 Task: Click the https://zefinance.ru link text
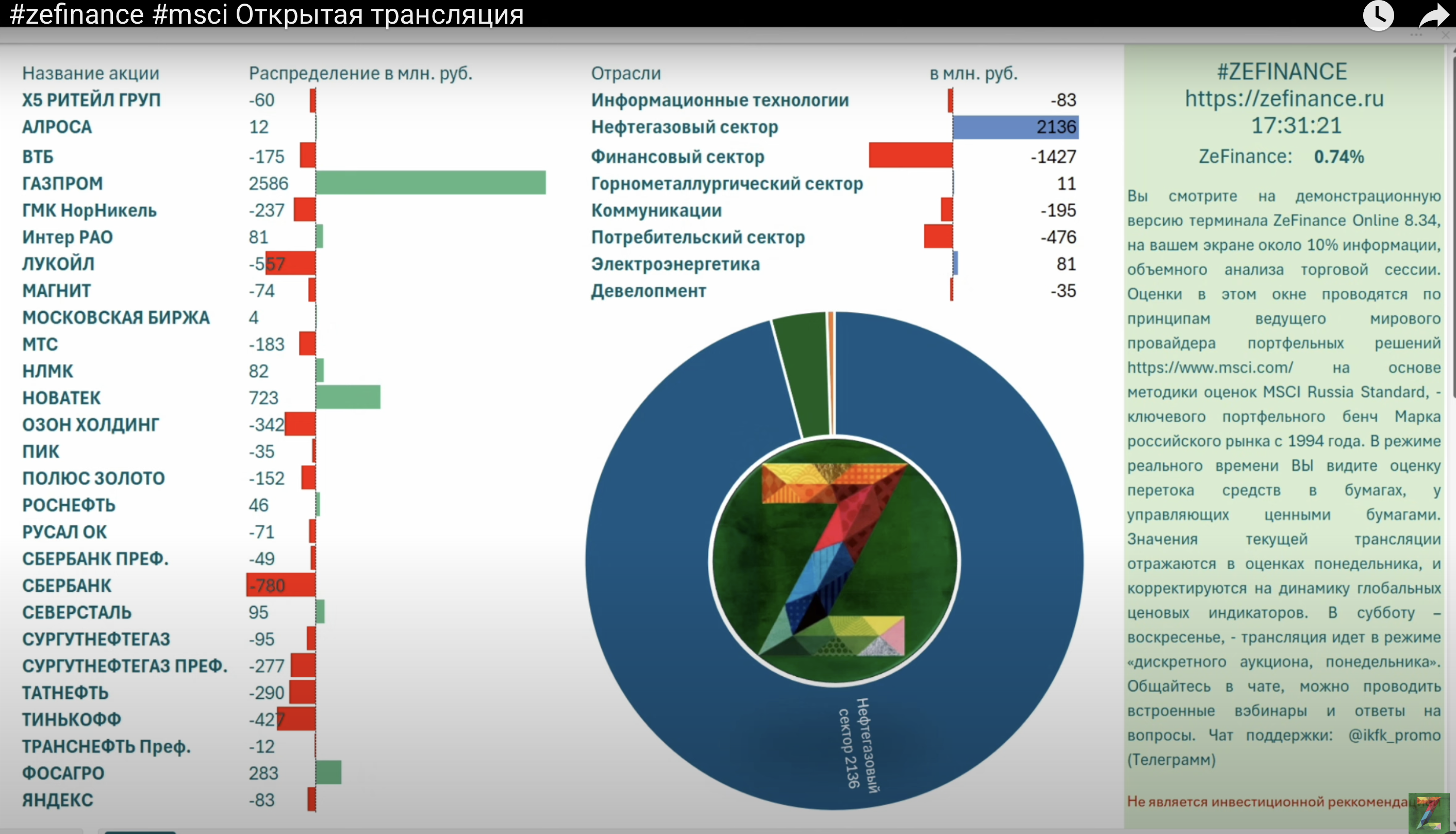(x=1284, y=98)
